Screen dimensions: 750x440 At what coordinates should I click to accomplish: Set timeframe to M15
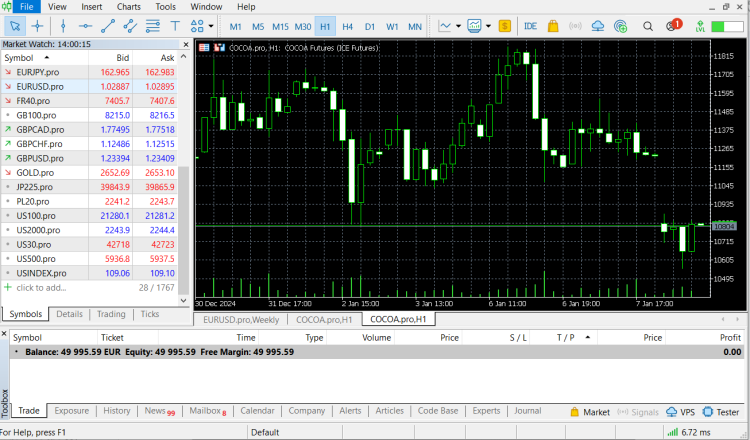coord(280,26)
